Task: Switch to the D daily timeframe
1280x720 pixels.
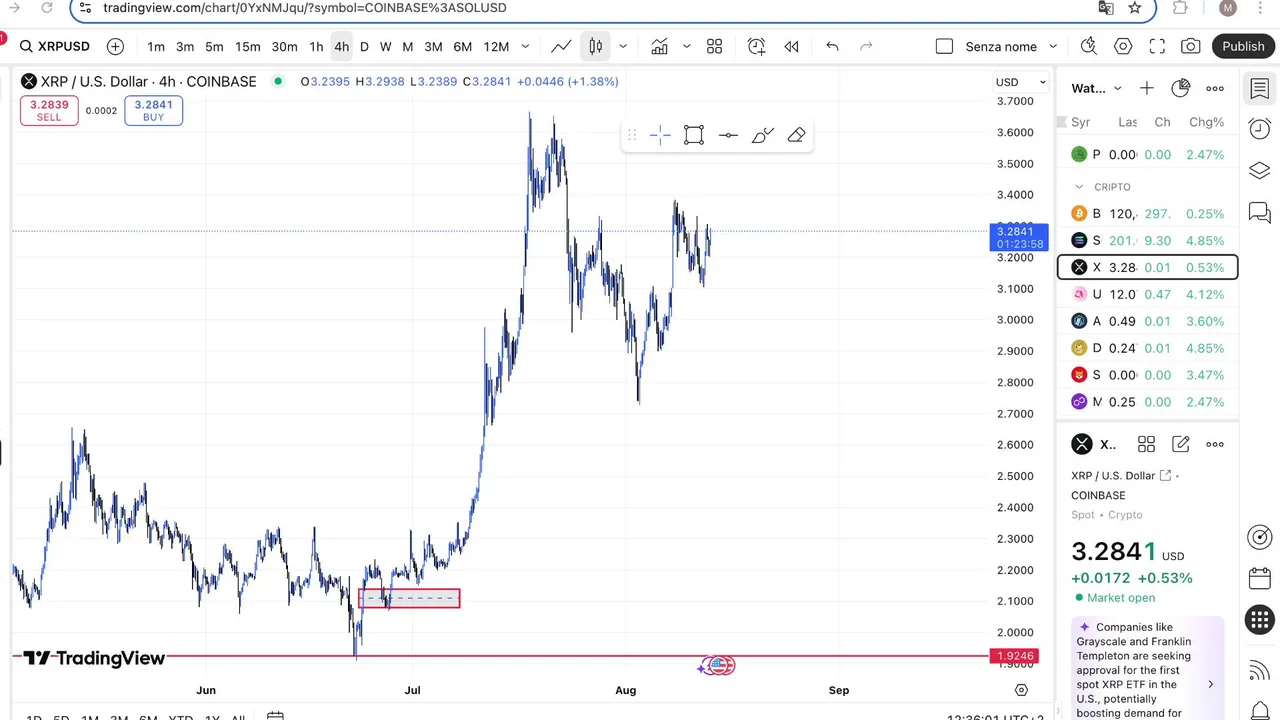Action: click(364, 46)
